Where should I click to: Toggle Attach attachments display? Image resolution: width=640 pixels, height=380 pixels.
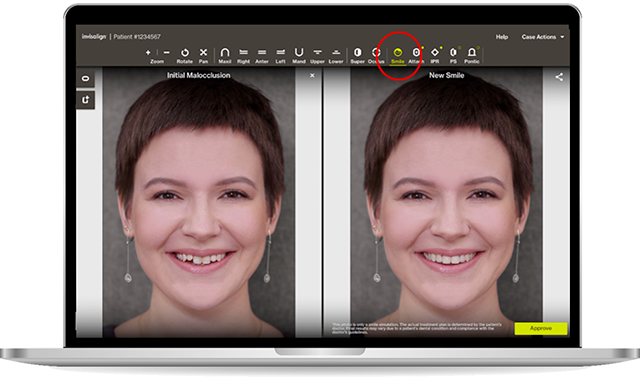click(x=416, y=56)
